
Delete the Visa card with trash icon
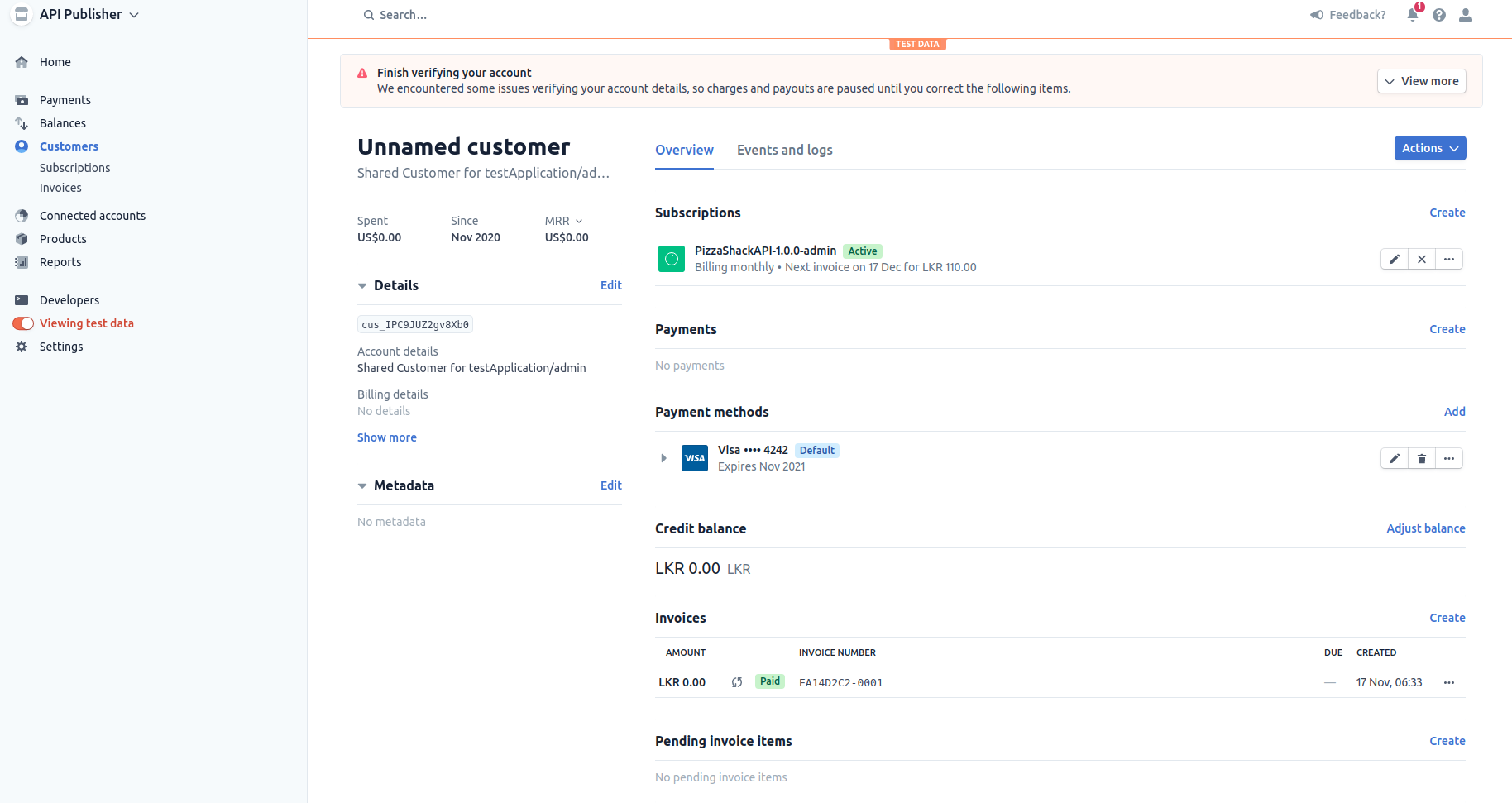click(x=1422, y=458)
